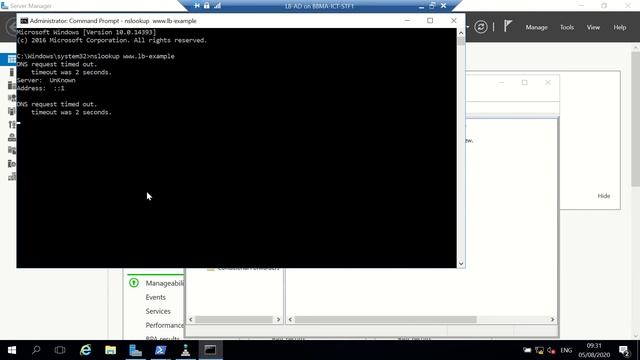Click right pane's horizontal scrollbar thumb
This screenshot has height=360, width=640.
click(x=385, y=320)
